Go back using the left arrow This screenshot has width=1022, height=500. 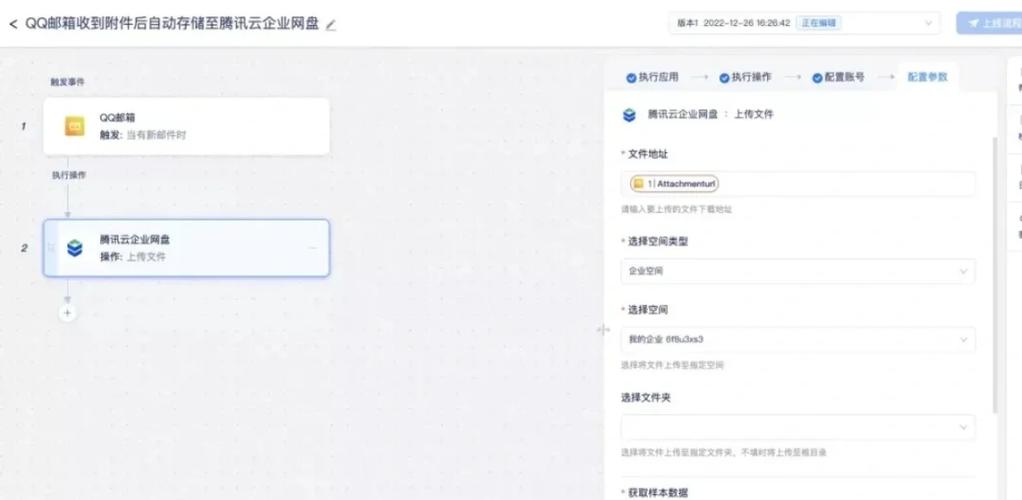pyautogui.click(x=13, y=24)
